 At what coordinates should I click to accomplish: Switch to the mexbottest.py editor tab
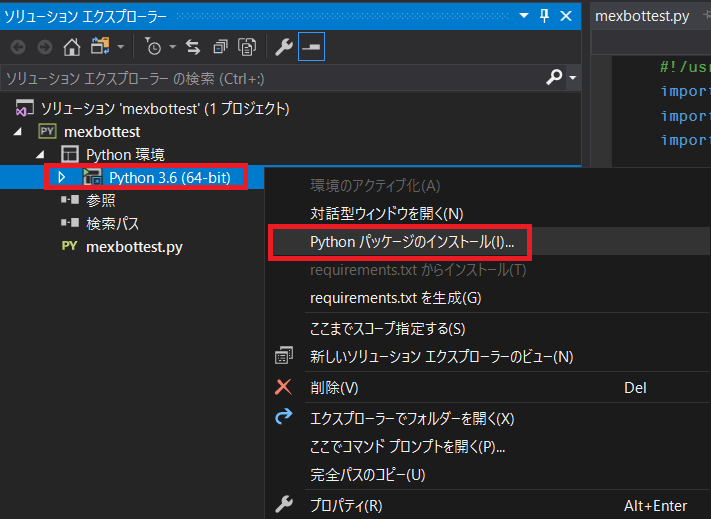click(640, 16)
